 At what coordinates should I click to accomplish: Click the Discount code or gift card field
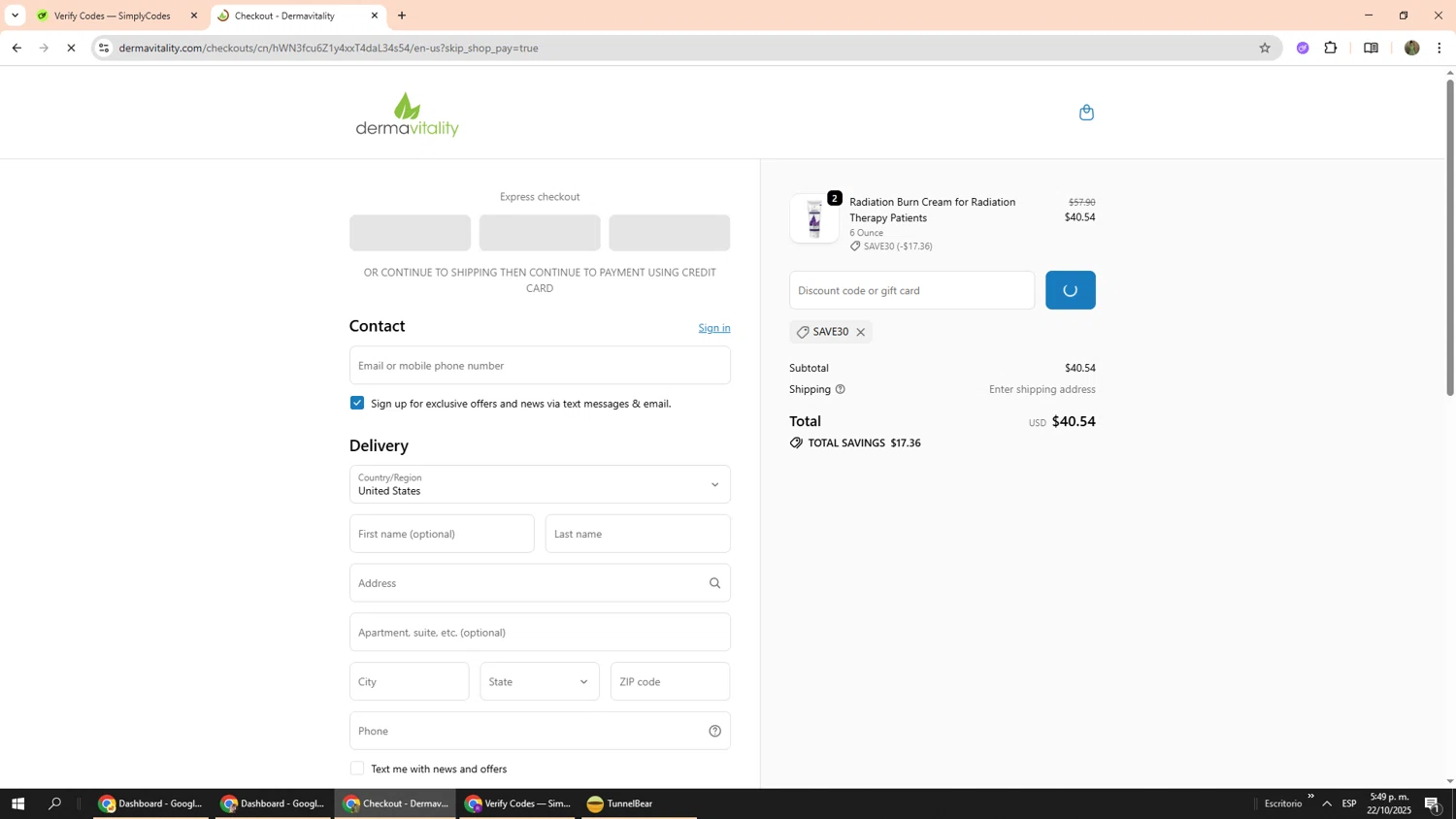912,290
